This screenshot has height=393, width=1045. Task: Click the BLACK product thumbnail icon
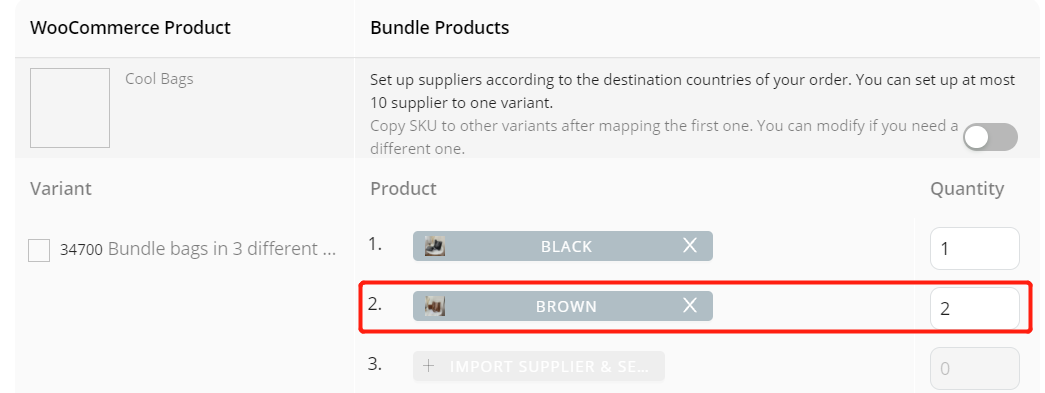435,246
